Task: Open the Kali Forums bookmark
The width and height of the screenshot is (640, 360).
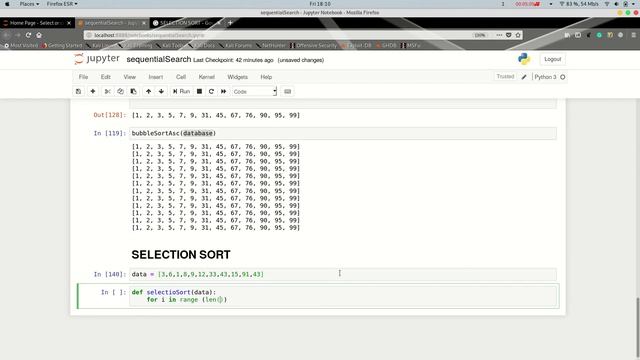Action: (236, 45)
